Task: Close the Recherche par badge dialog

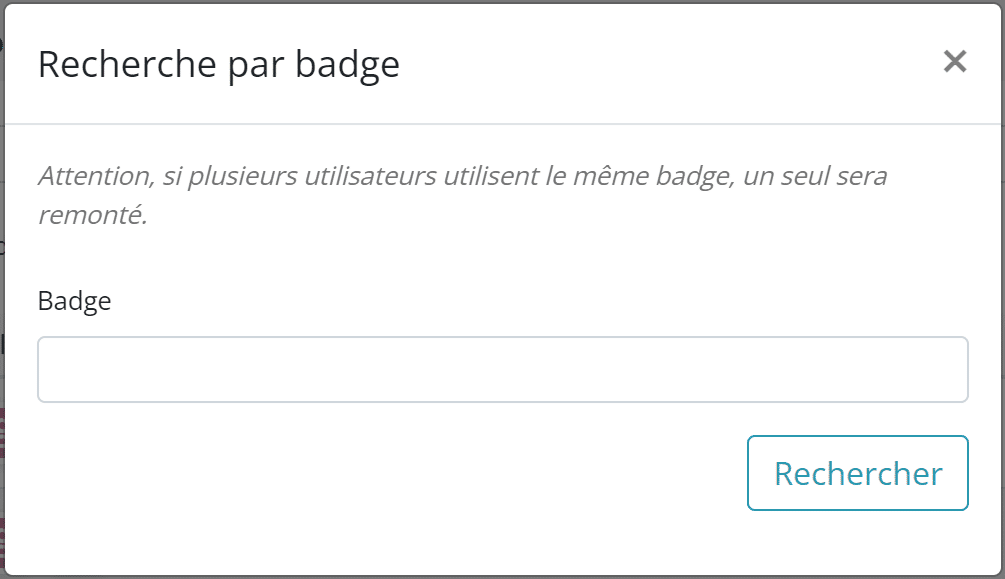Action: pos(954,62)
